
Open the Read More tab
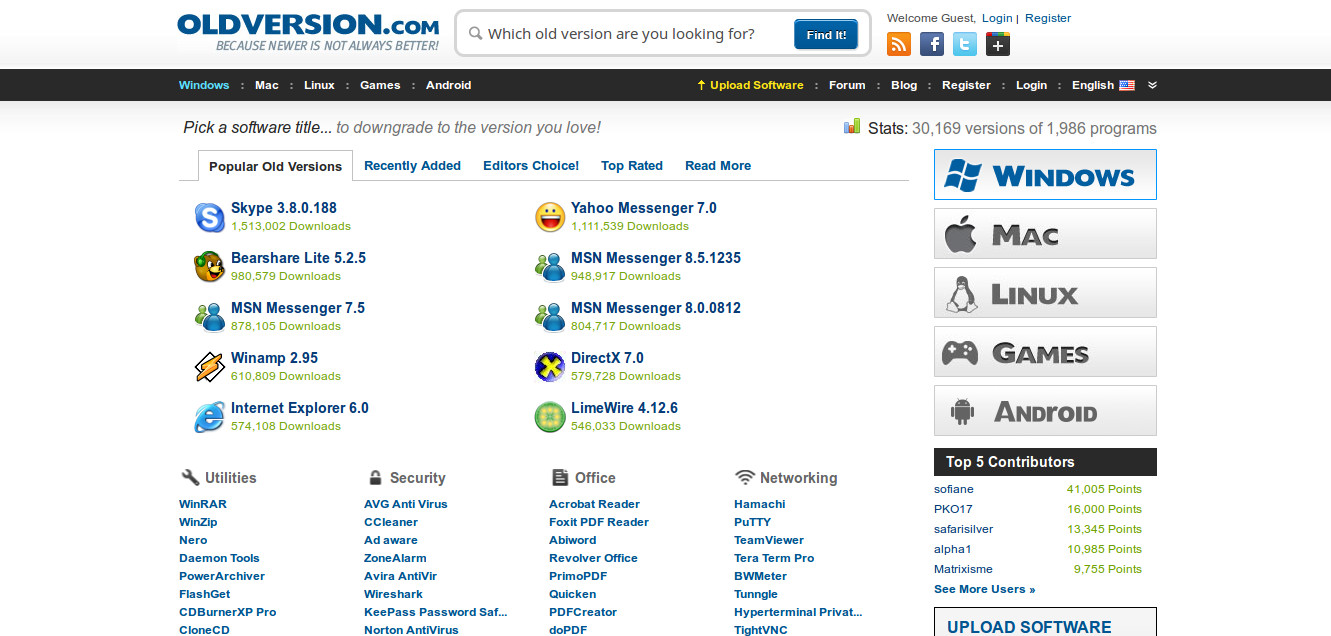click(x=718, y=166)
